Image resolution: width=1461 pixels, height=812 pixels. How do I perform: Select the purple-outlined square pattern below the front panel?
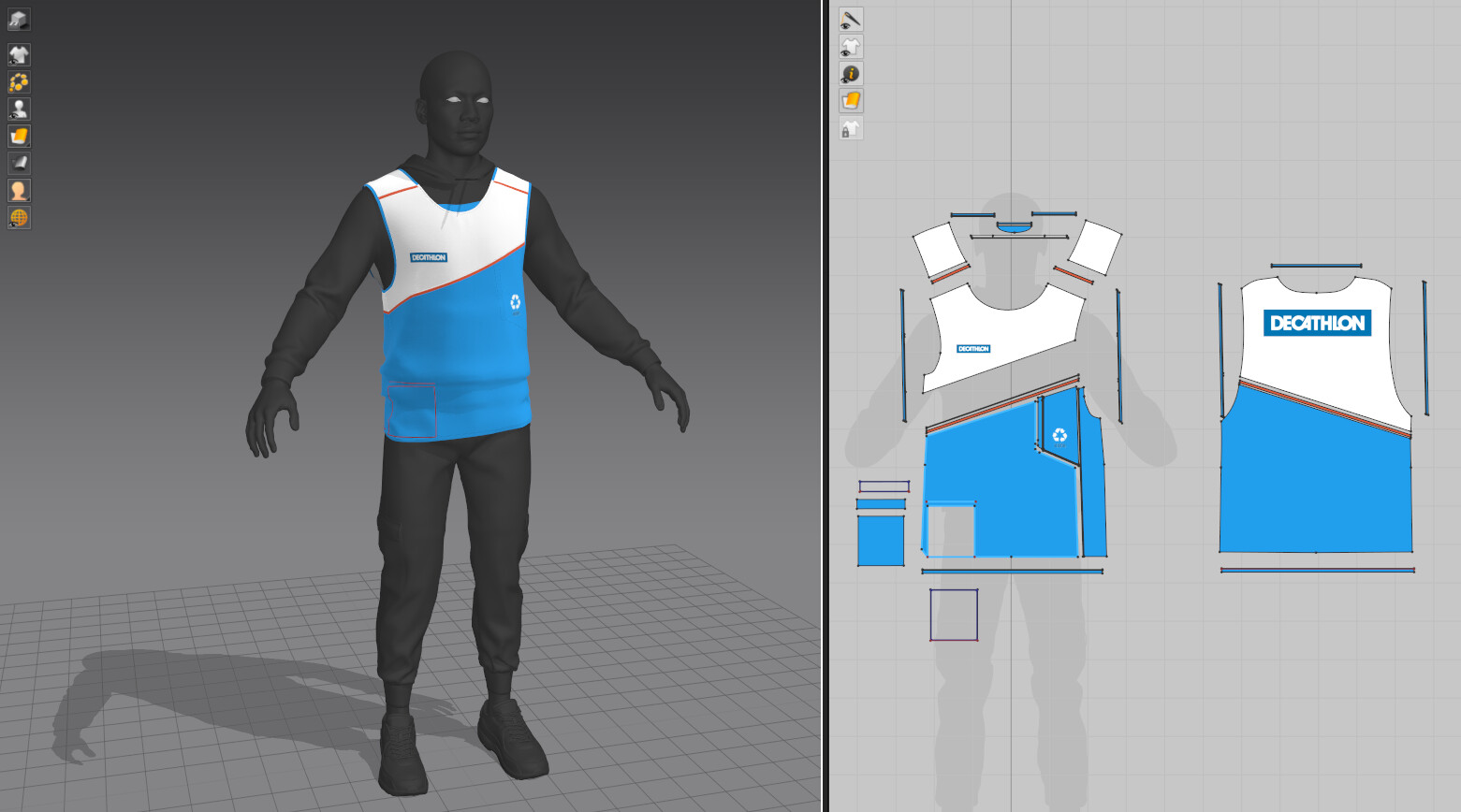[x=954, y=615]
